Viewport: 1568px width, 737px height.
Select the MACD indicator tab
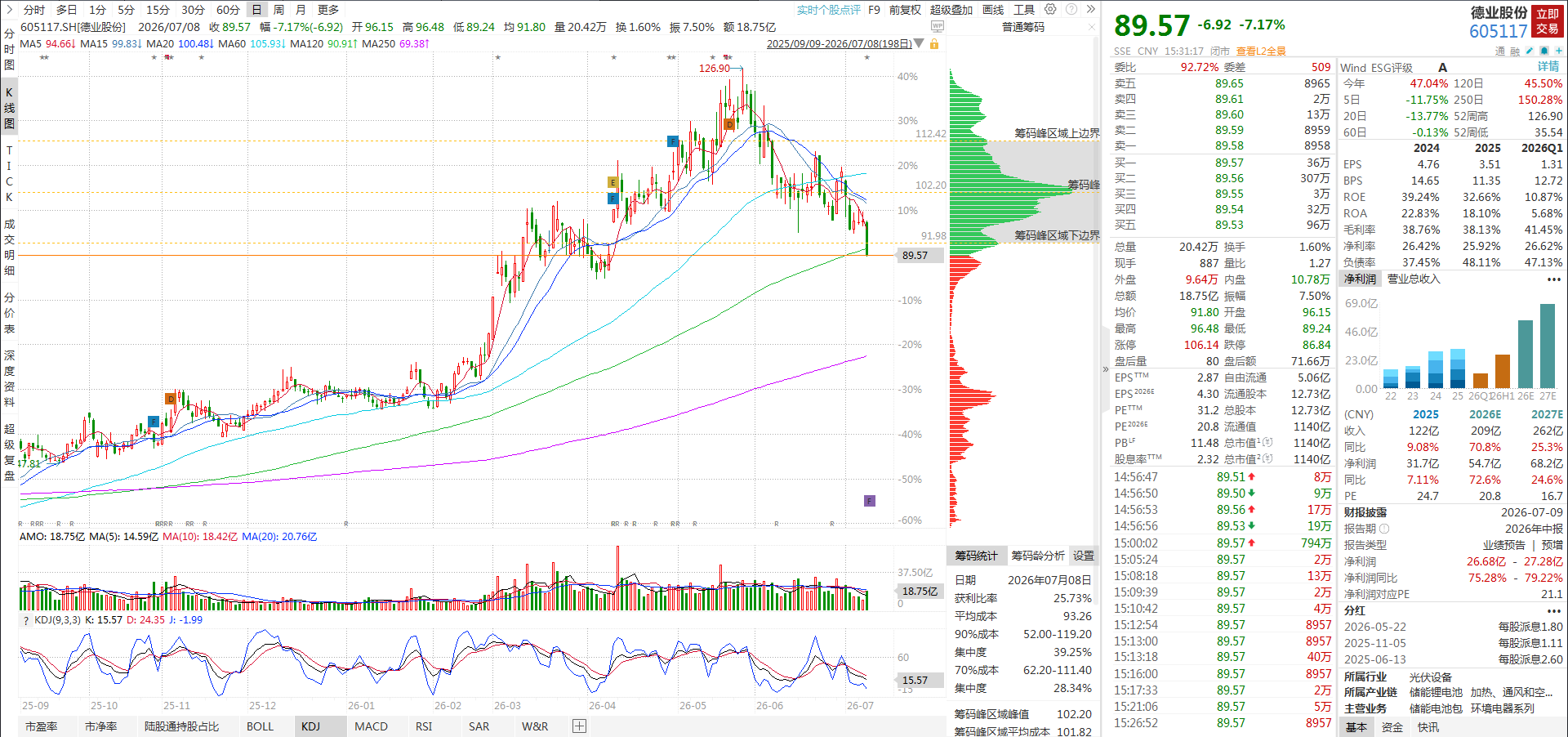pyautogui.click(x=371, y=726)
